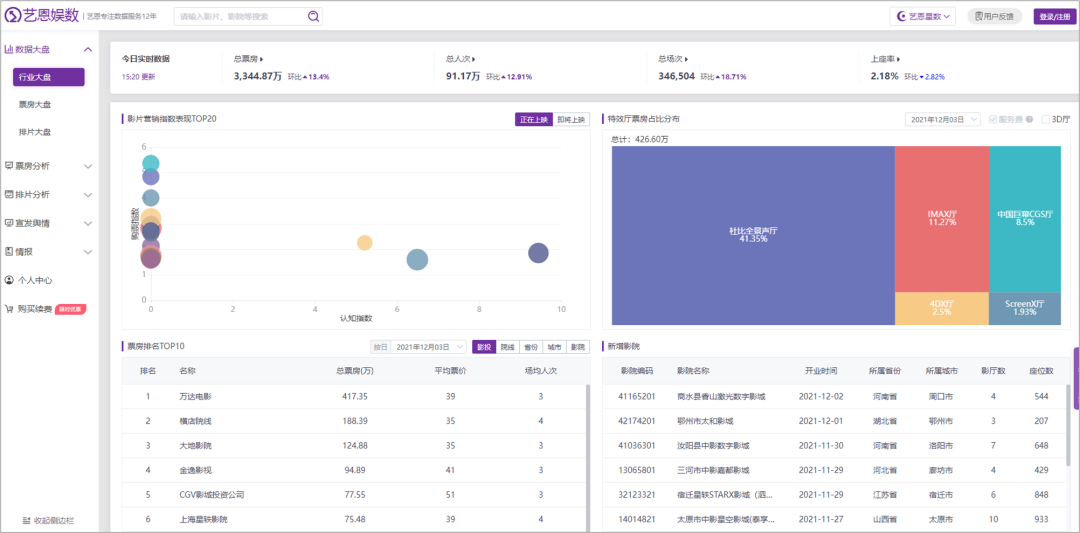Expand the 票房分析 sidebar section
1080x533 pixels.
(x=48, y=166)
